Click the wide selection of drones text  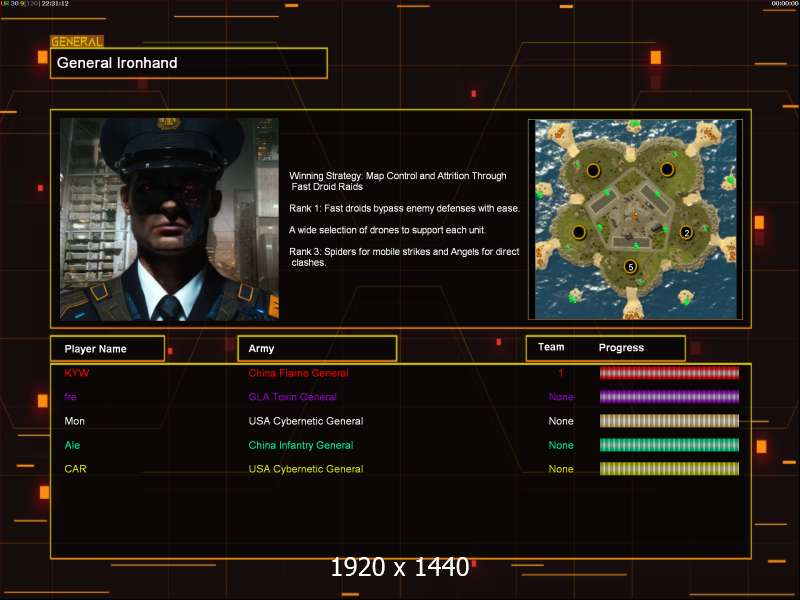pos(387,230)
